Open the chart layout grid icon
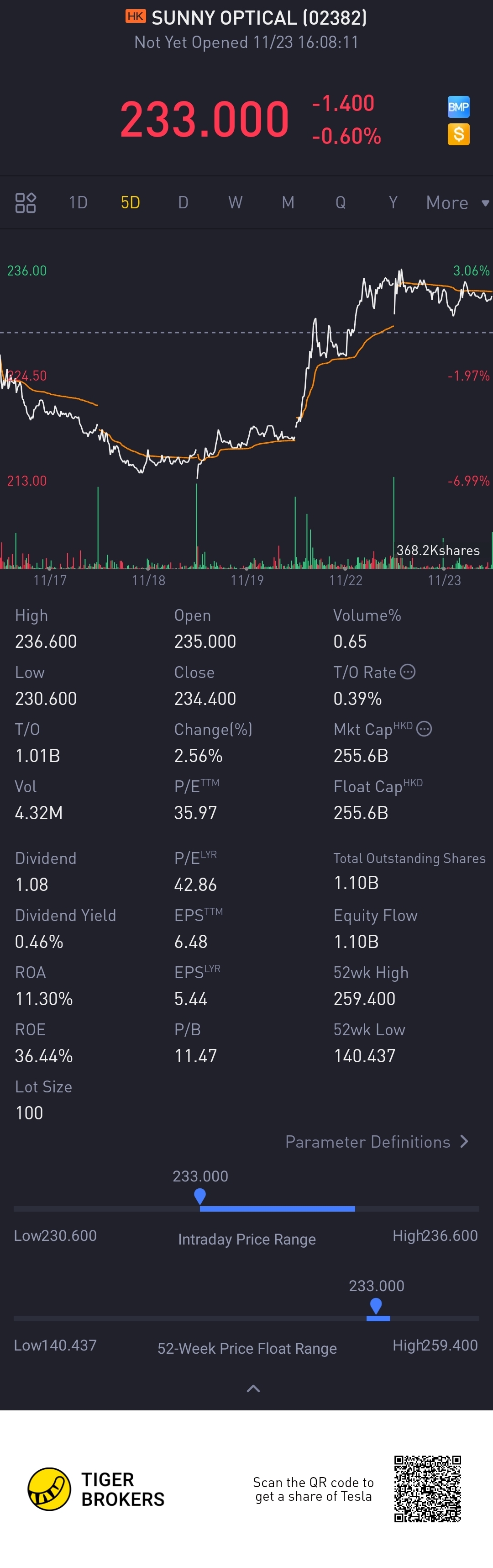 pyautogui.click(x=26, y=203)
